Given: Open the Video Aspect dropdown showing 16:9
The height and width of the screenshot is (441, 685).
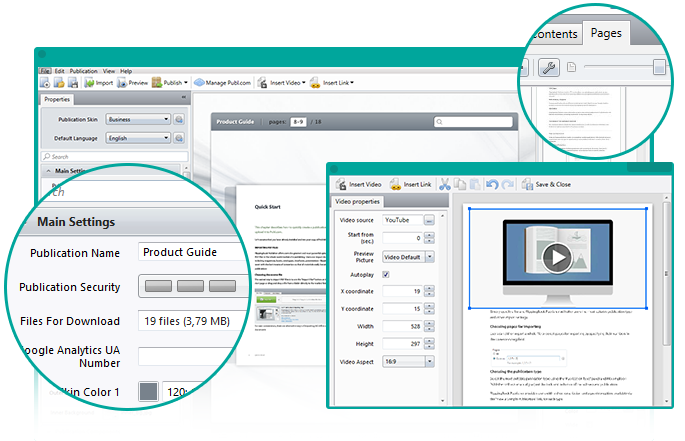Looking at the screenshot, I should click(408, 361).
